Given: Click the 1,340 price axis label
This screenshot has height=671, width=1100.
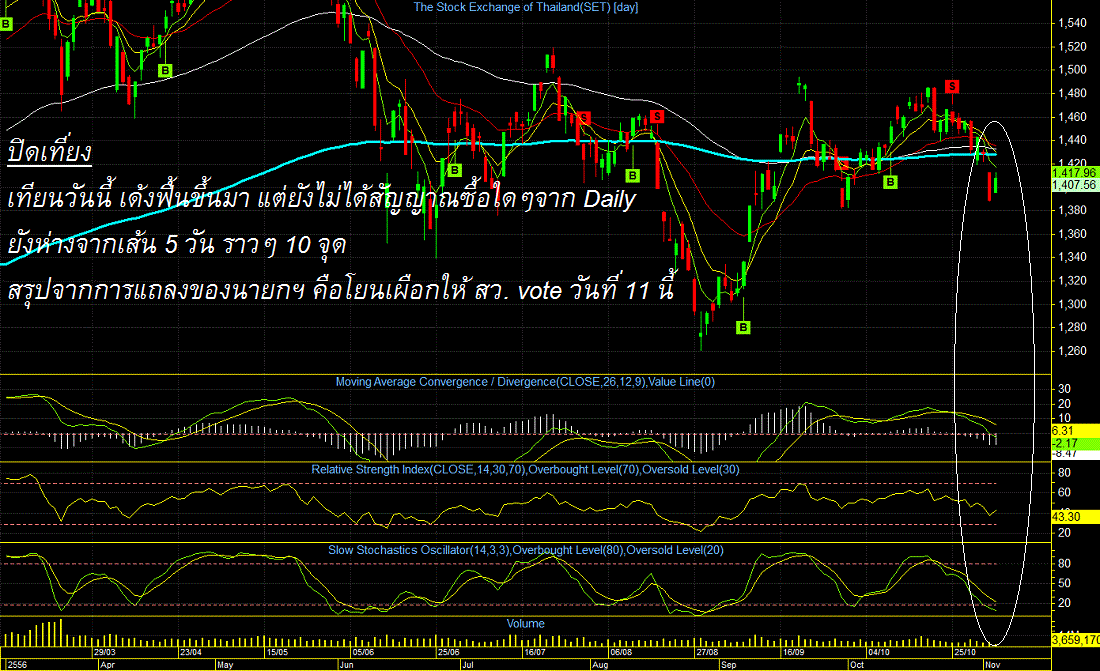Looking at the screenshot, I should coord(1072,258).
